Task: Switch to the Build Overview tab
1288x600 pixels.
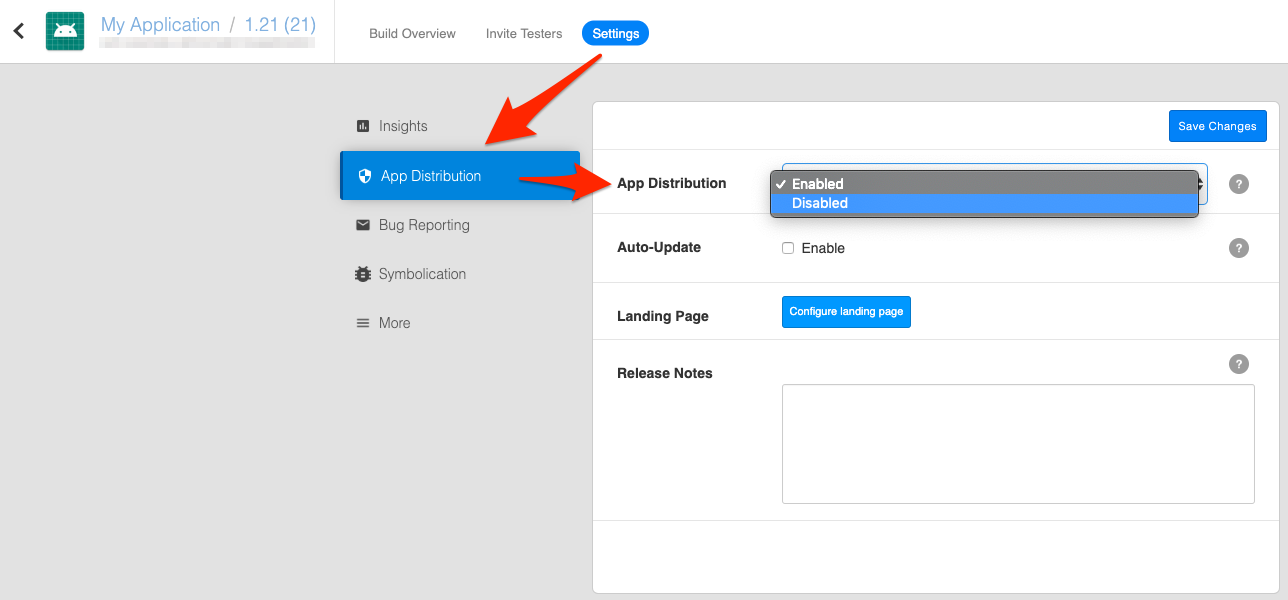Action: (411, 33)
